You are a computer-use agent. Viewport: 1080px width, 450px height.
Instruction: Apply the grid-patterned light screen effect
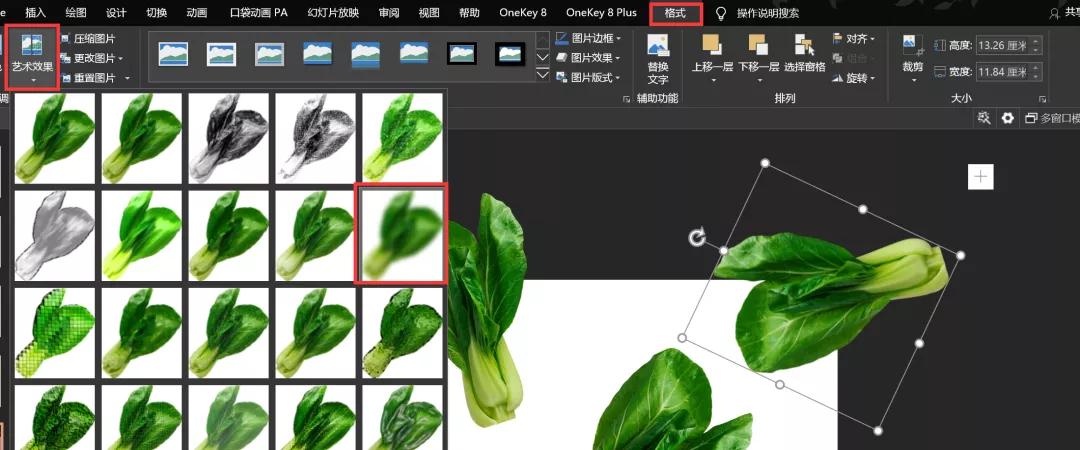[x=54, y=333]
